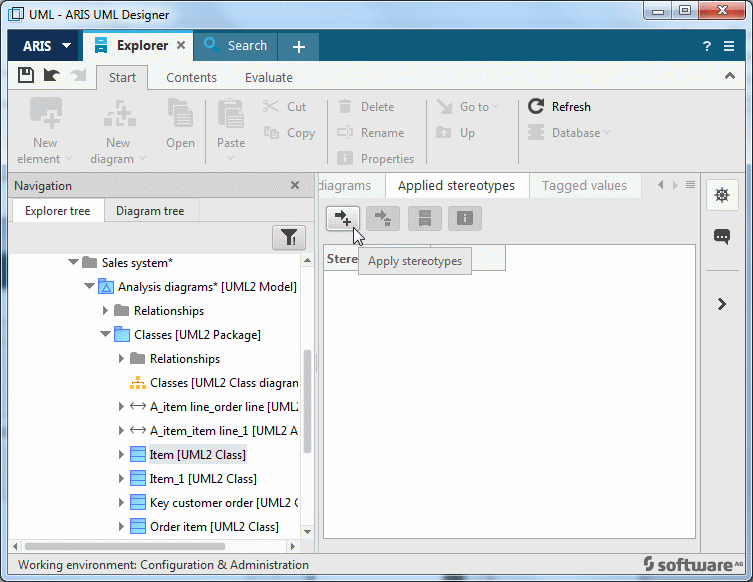Image resolution: width=753 pixels, height=582 pixels.
Task: Collapse the Sales system tree node
Action: [73, 262]
